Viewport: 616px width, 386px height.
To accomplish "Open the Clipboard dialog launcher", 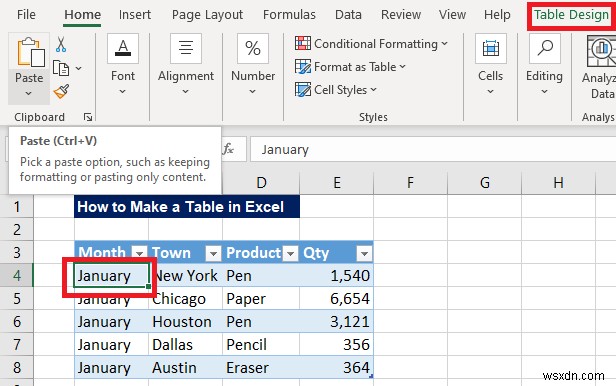I will point(88,117).
